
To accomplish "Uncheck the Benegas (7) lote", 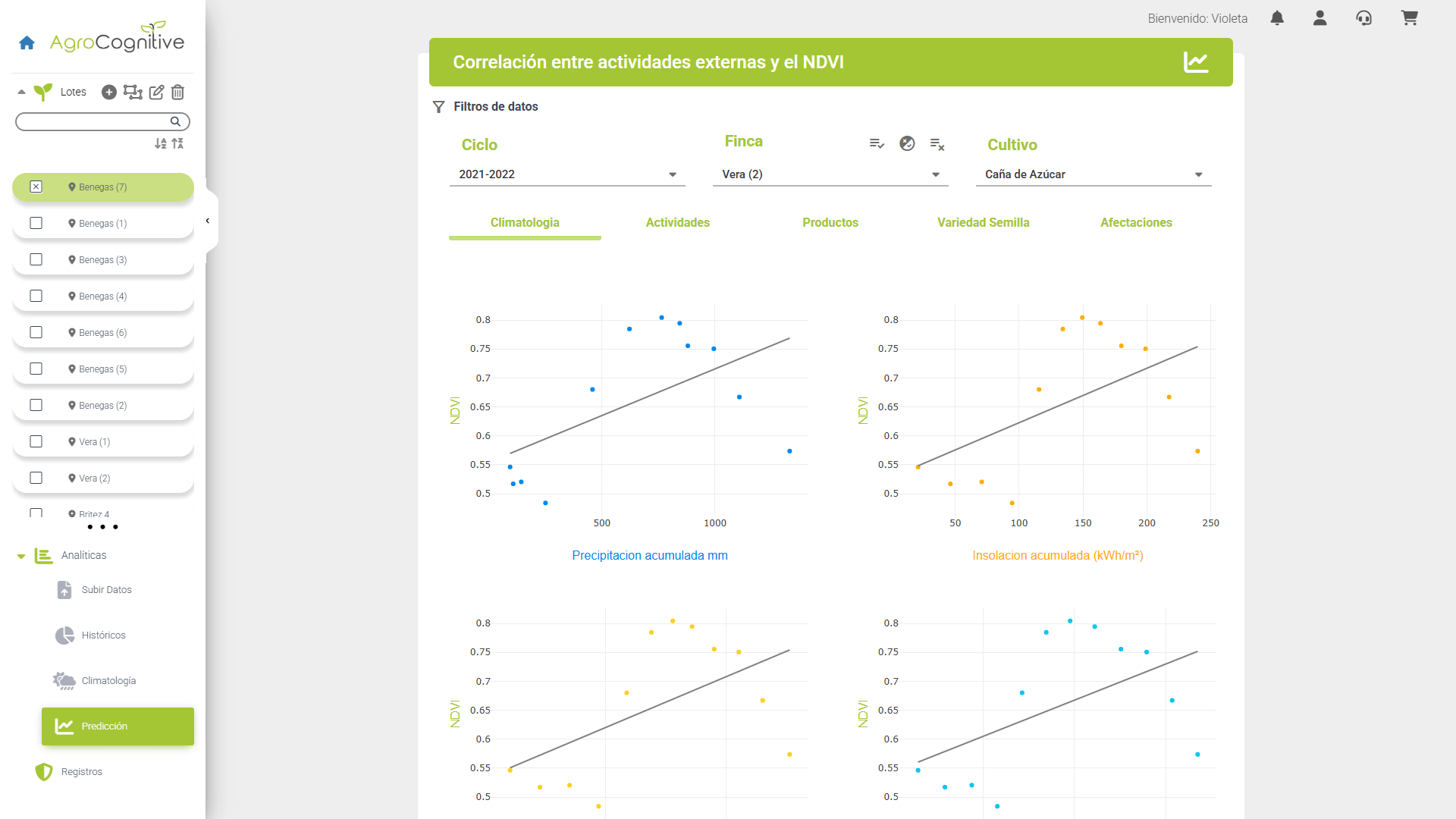I will point(36,187).
